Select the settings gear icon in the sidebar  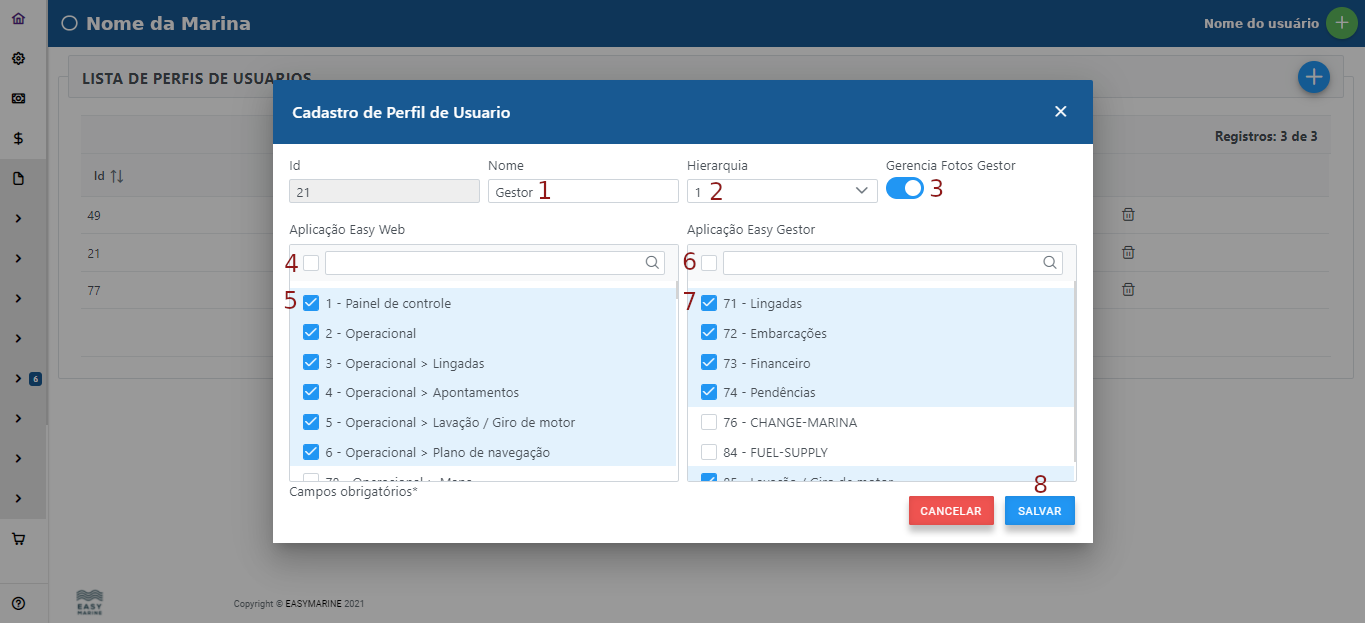[x=17, y=58]
